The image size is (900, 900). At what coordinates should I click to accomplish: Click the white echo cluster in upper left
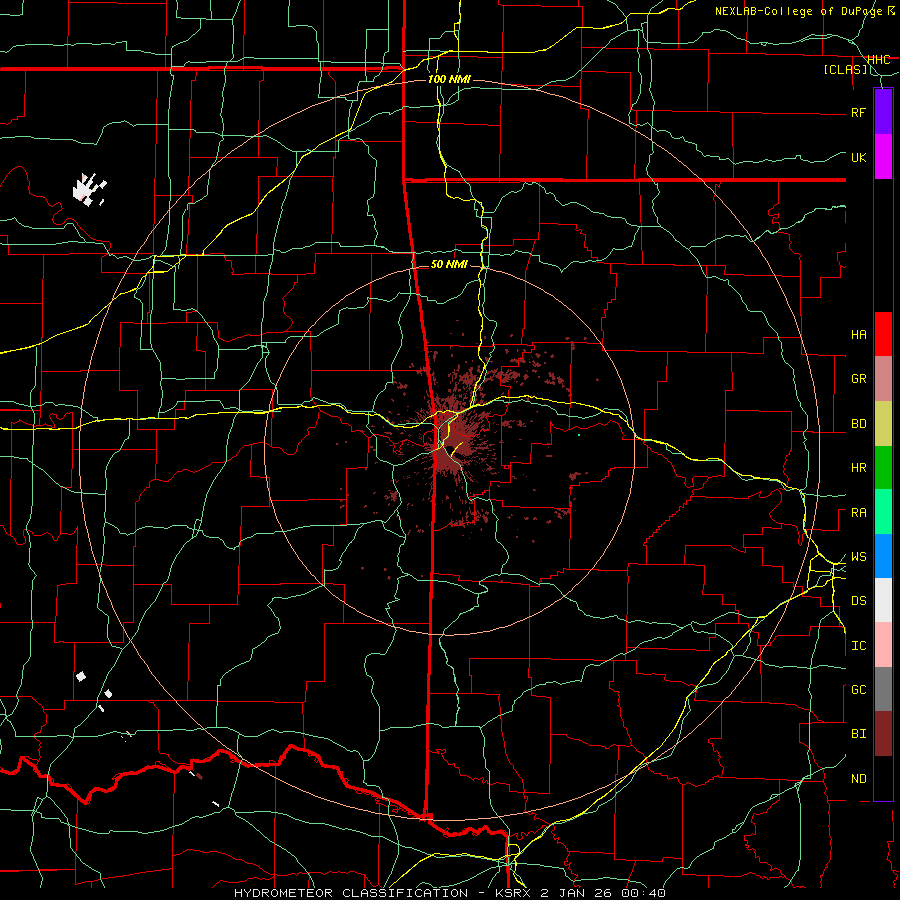click(x=89, y=189)
